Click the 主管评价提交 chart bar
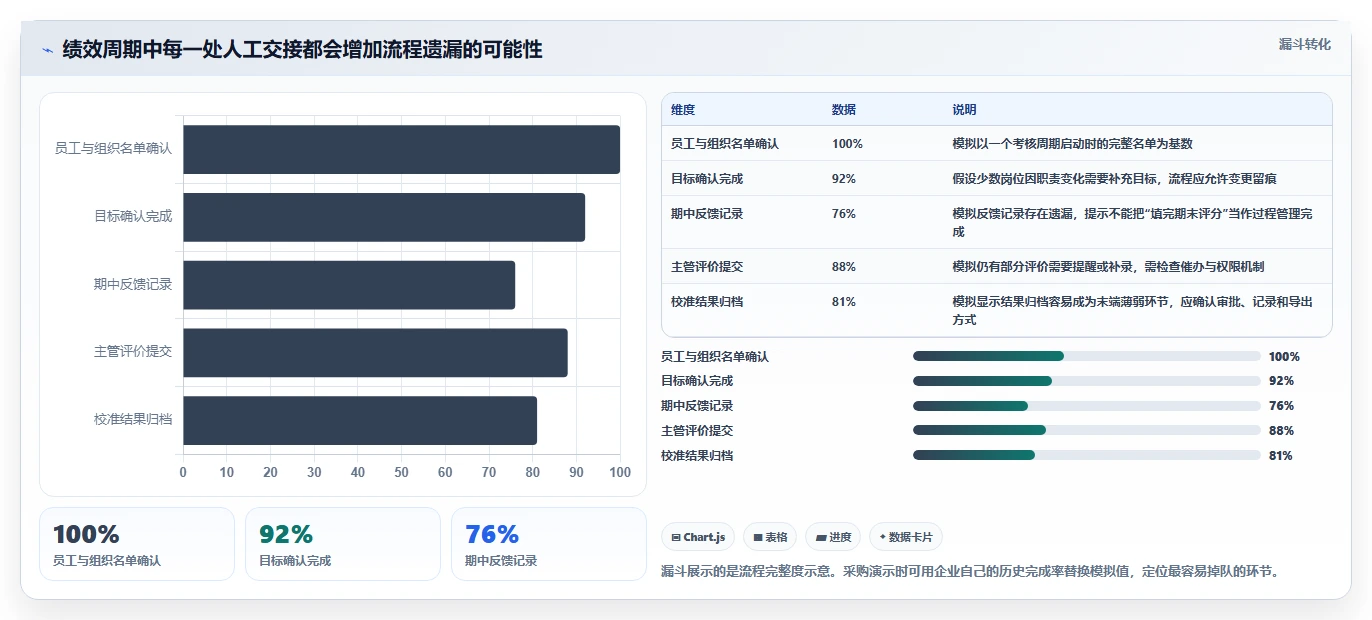 375,352
